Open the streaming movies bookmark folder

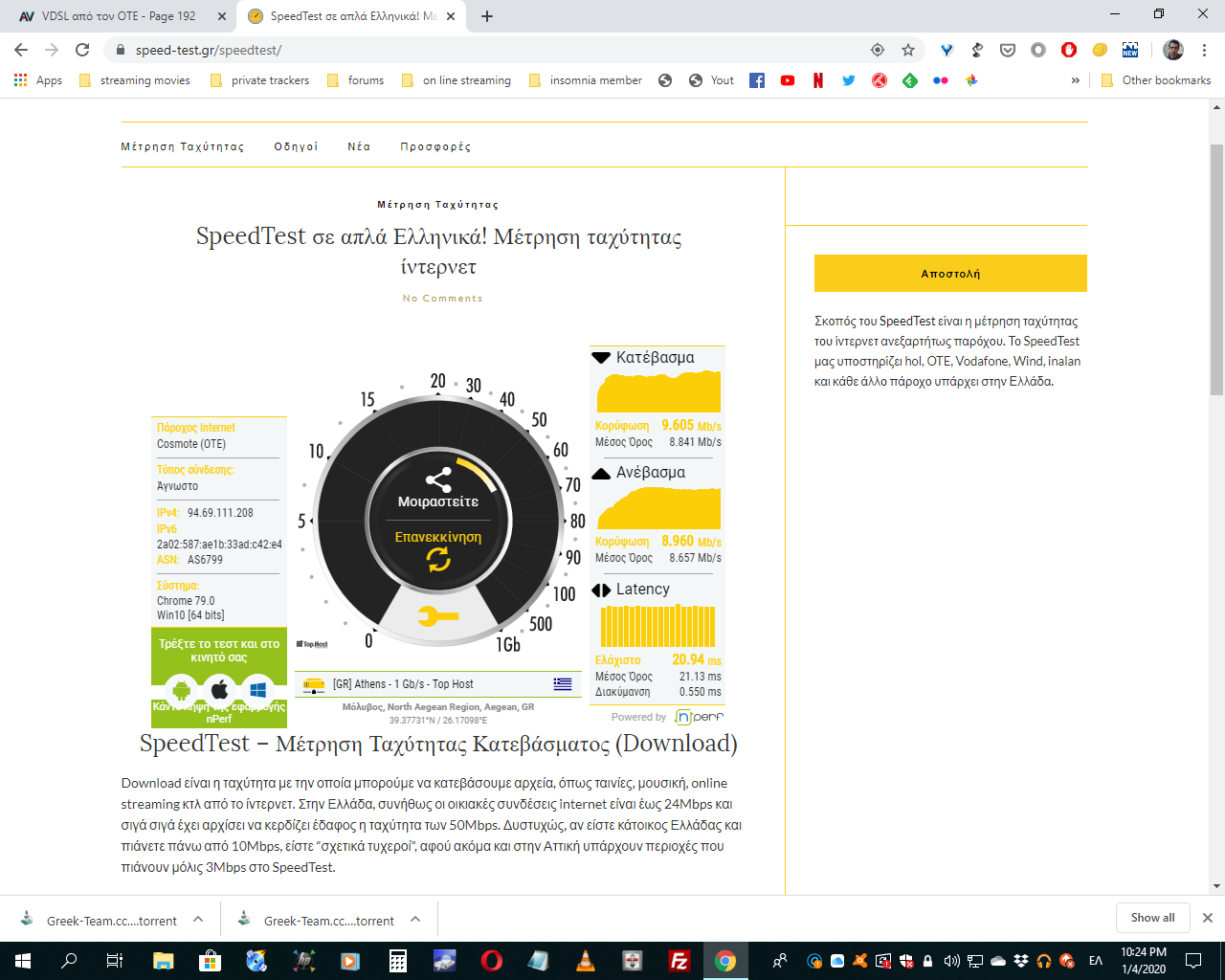click(135, 80)
